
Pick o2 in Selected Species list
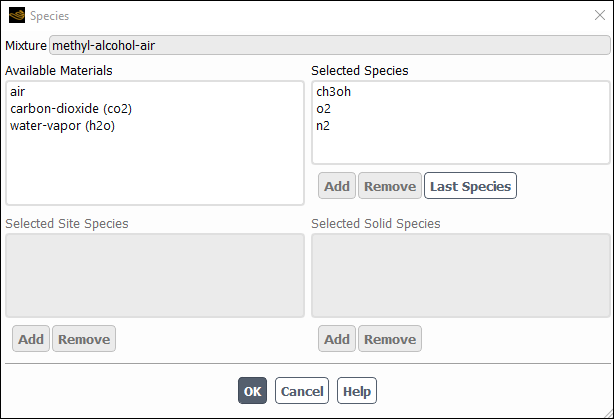point(323,109)
